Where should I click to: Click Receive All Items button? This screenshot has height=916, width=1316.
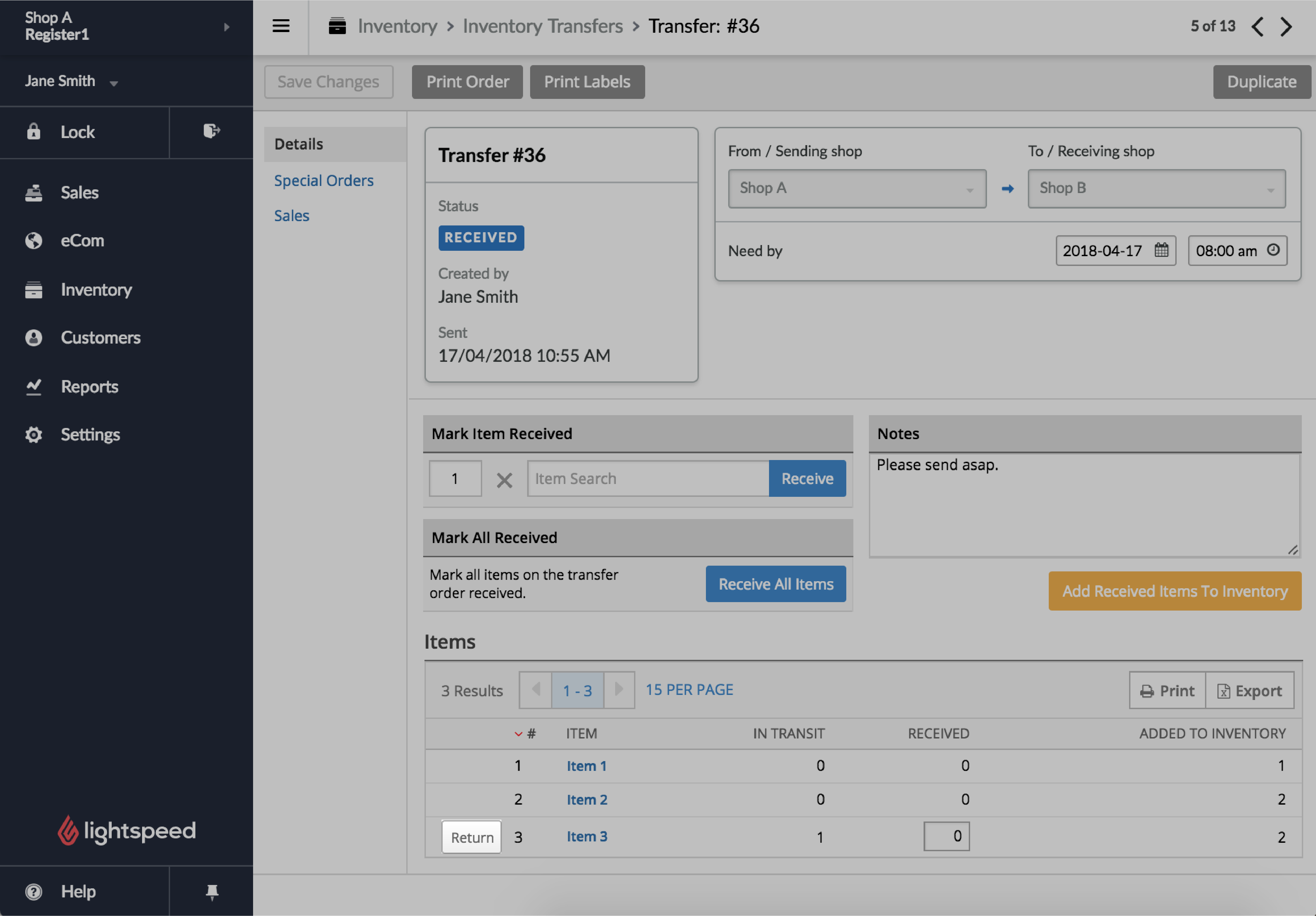pos(776,583)
